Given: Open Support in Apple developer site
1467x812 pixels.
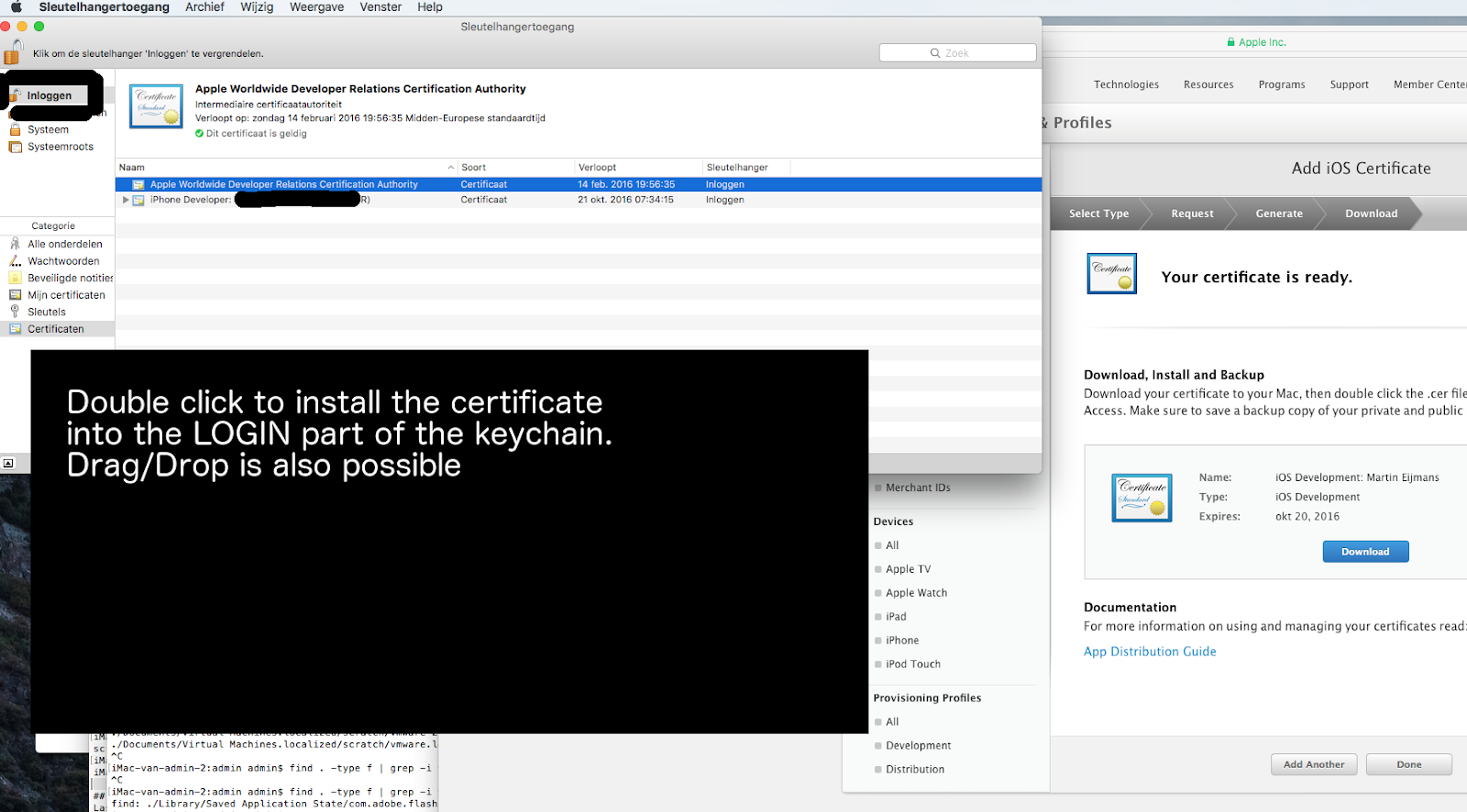Looking at the screenshot, I should [1349, 84].
